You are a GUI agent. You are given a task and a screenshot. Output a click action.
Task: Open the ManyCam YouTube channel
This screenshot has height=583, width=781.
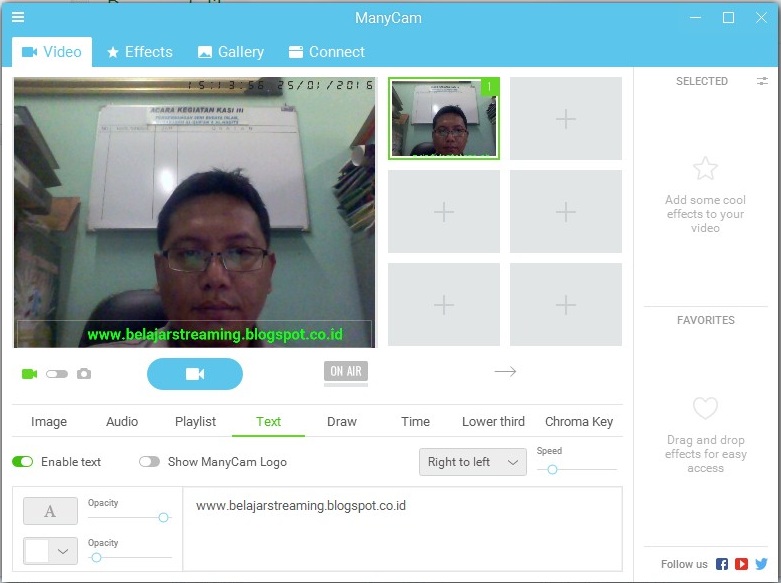pyautogui.click(x=741, y=564)
